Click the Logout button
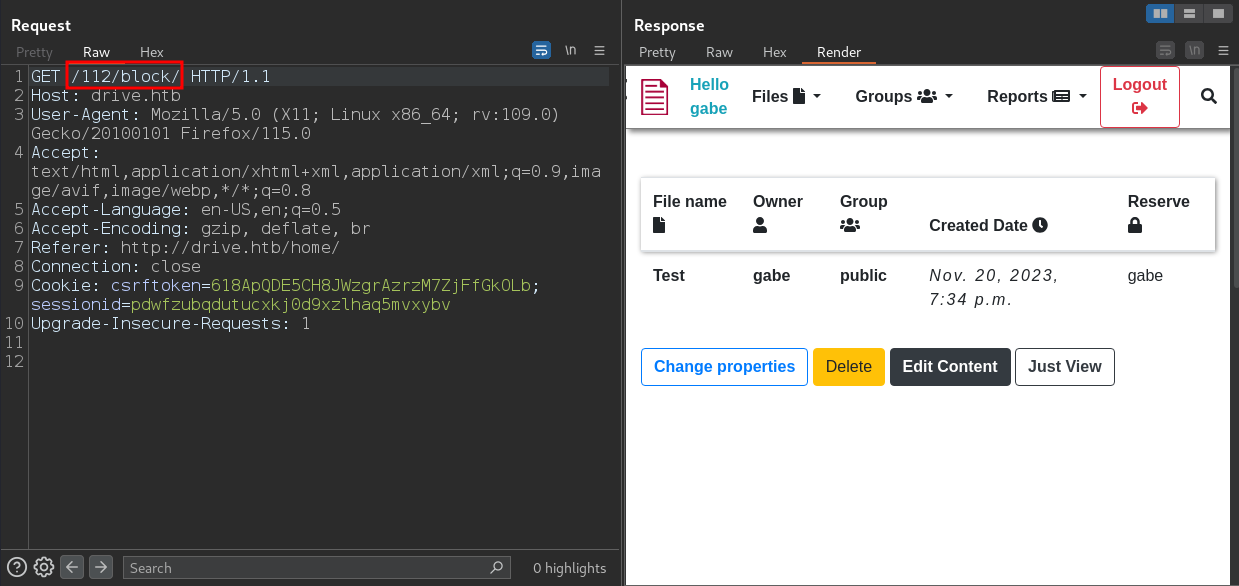Screen dimensions: 1239x586 click(x=1140, y=96)
